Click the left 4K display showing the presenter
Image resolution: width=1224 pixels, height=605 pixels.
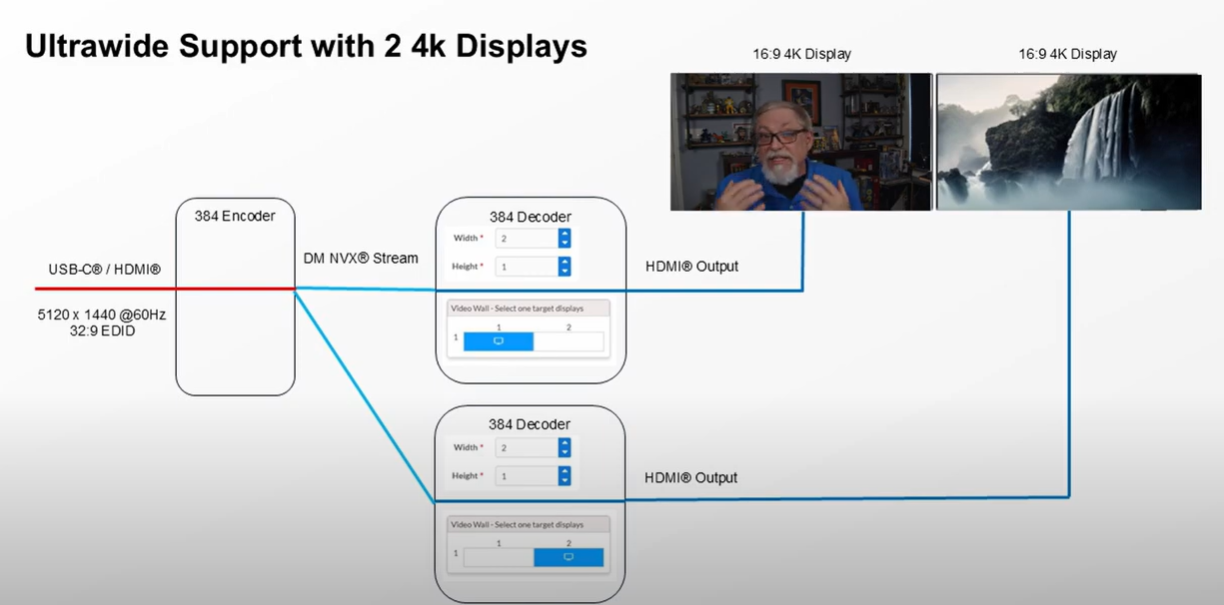point(800,141)
